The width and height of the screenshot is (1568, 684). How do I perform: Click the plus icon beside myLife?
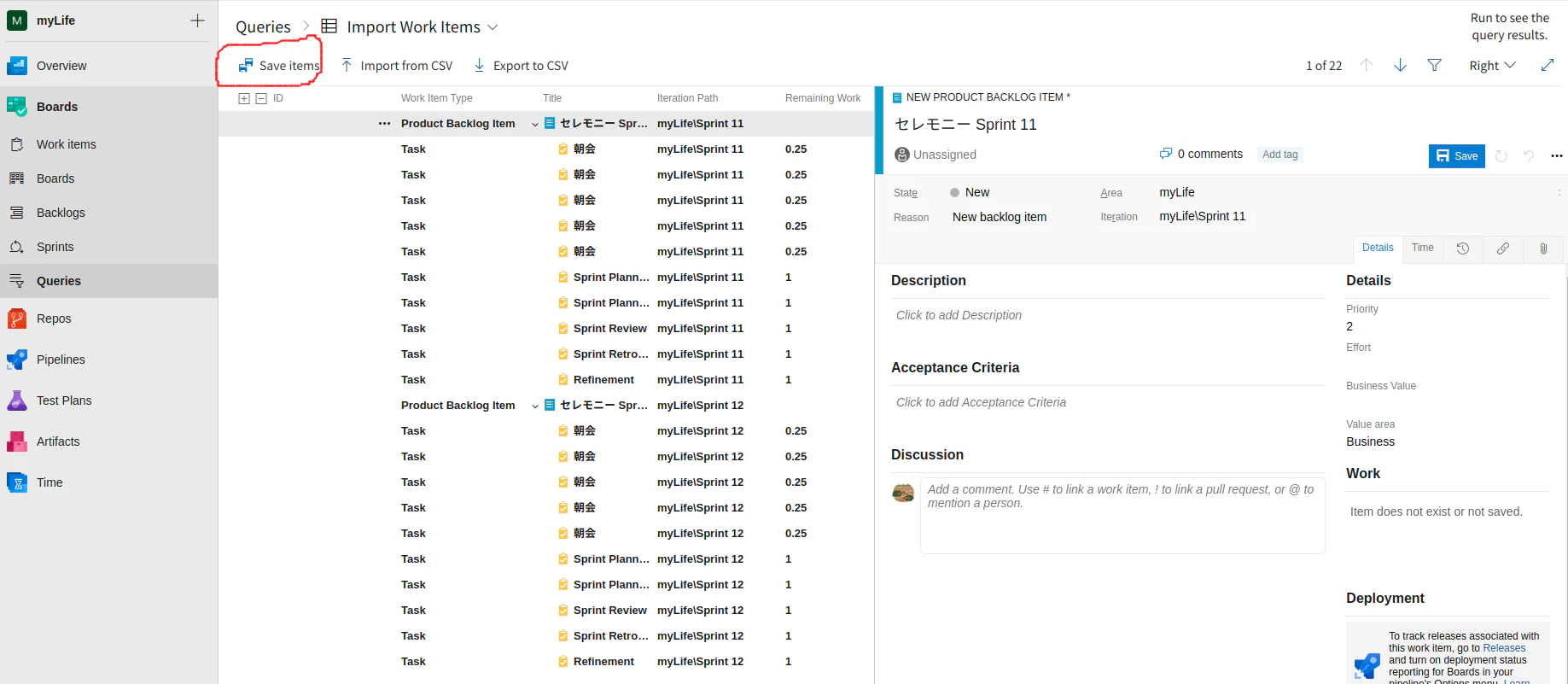(197, 20)
